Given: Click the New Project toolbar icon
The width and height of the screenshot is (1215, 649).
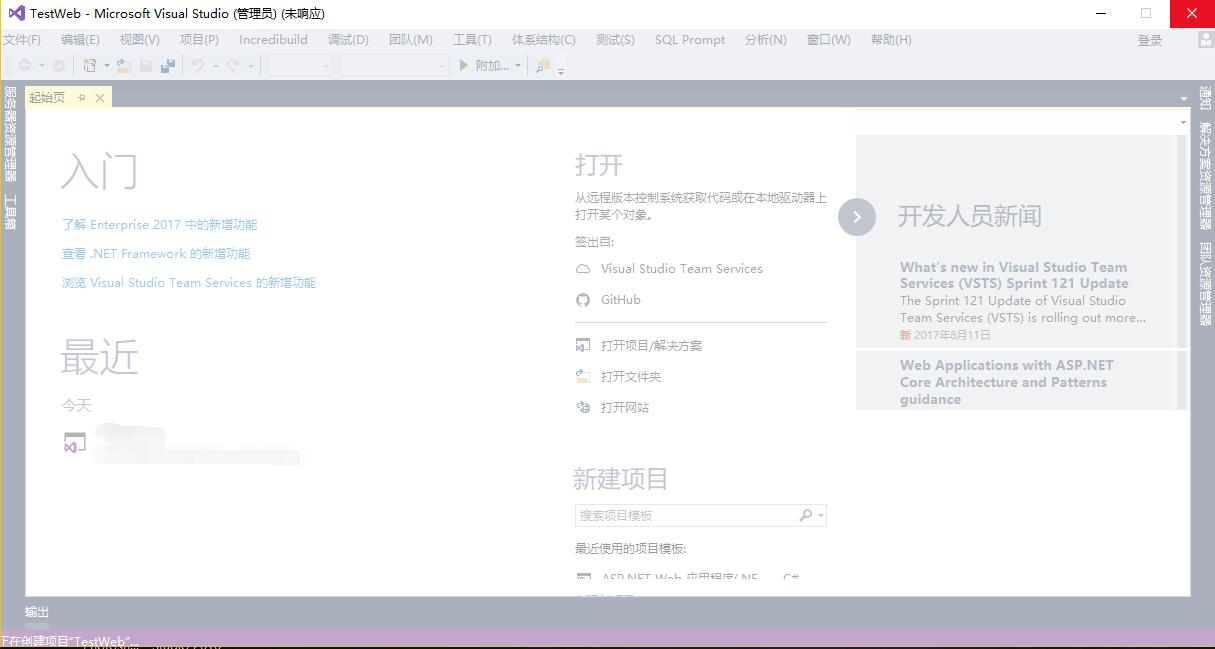Looking at the screenshot, I should 90,66.
